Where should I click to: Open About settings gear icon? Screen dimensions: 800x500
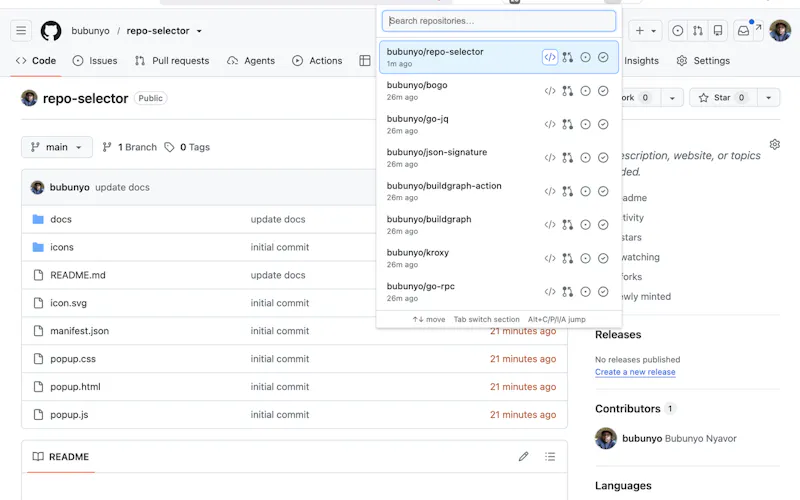pos(774,144)
